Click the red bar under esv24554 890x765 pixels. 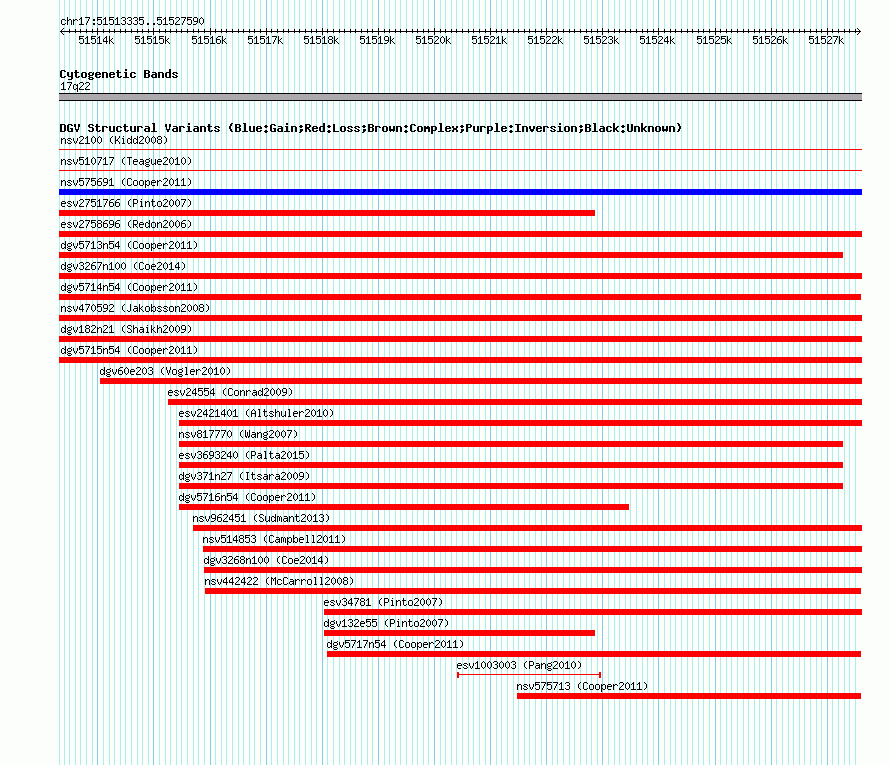pos(515,402)
